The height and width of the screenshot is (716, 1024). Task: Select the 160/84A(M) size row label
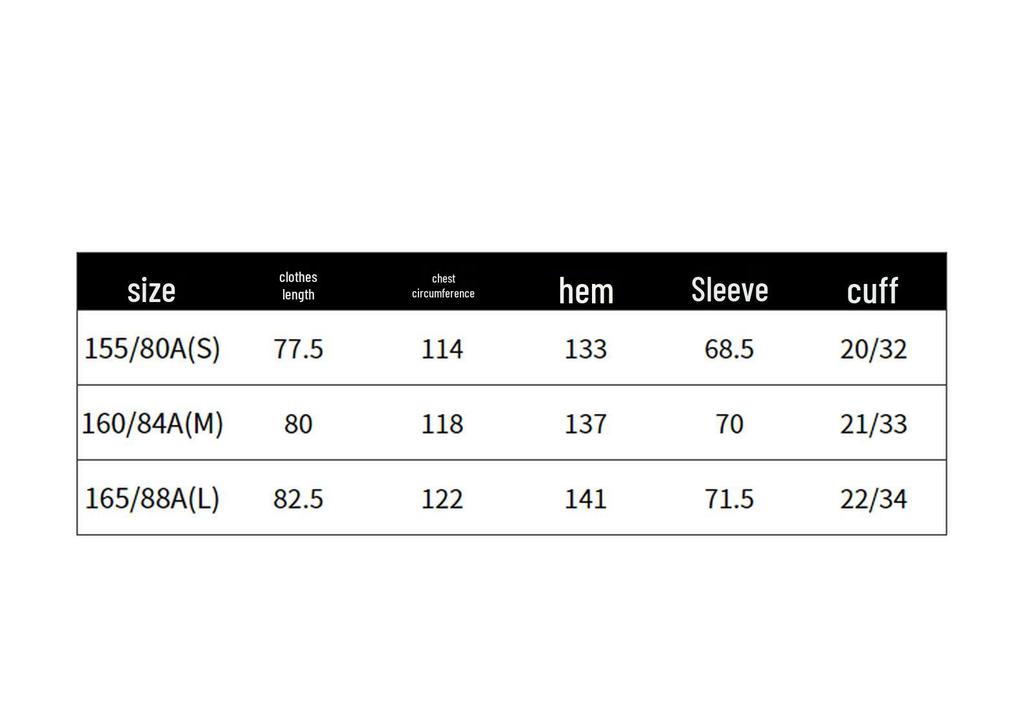click(x=152, y=423)
